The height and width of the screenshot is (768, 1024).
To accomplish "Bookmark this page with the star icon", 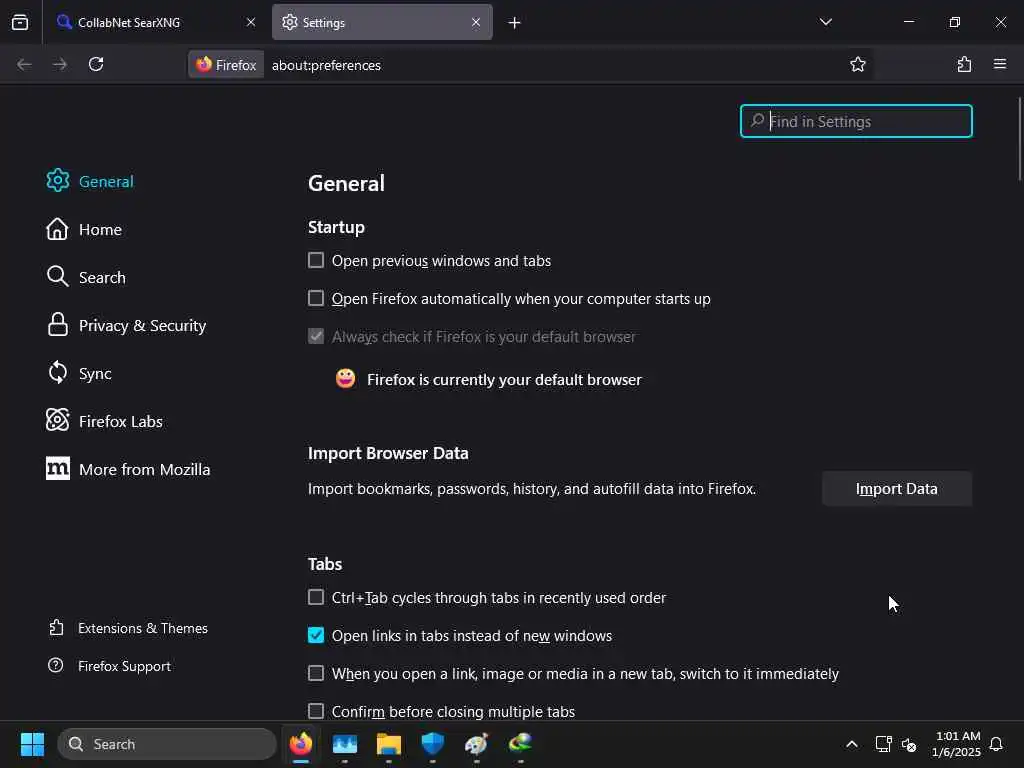I will click(x=857, y=65).
